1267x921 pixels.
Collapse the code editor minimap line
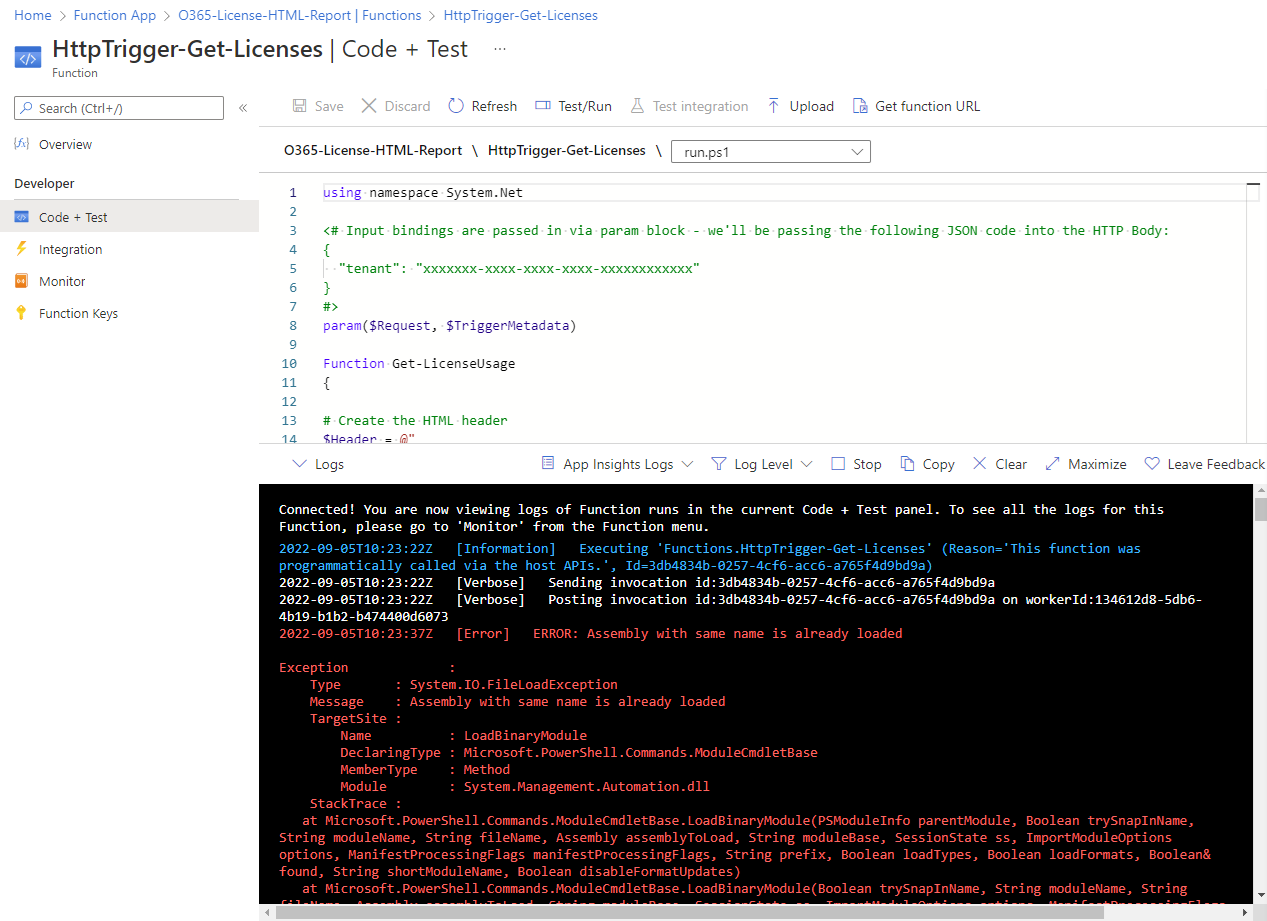pos(1255,184)
